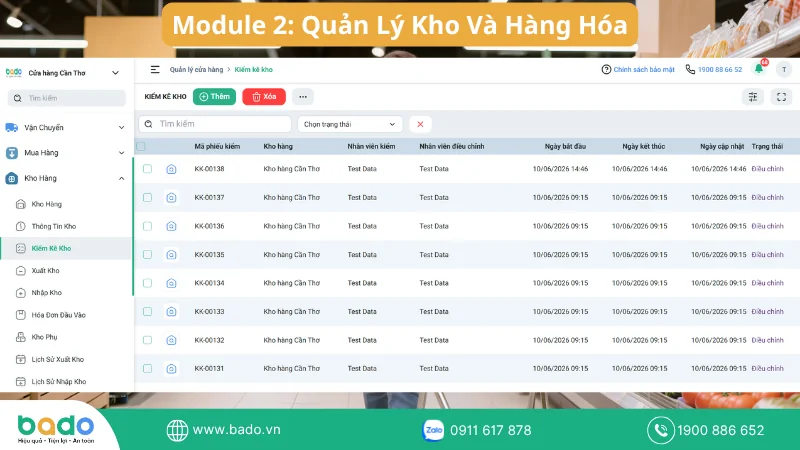Viewport: 800px width, 450px height.
Task: Open detail icon for KK-00134
Action: [x=171, y=283]
